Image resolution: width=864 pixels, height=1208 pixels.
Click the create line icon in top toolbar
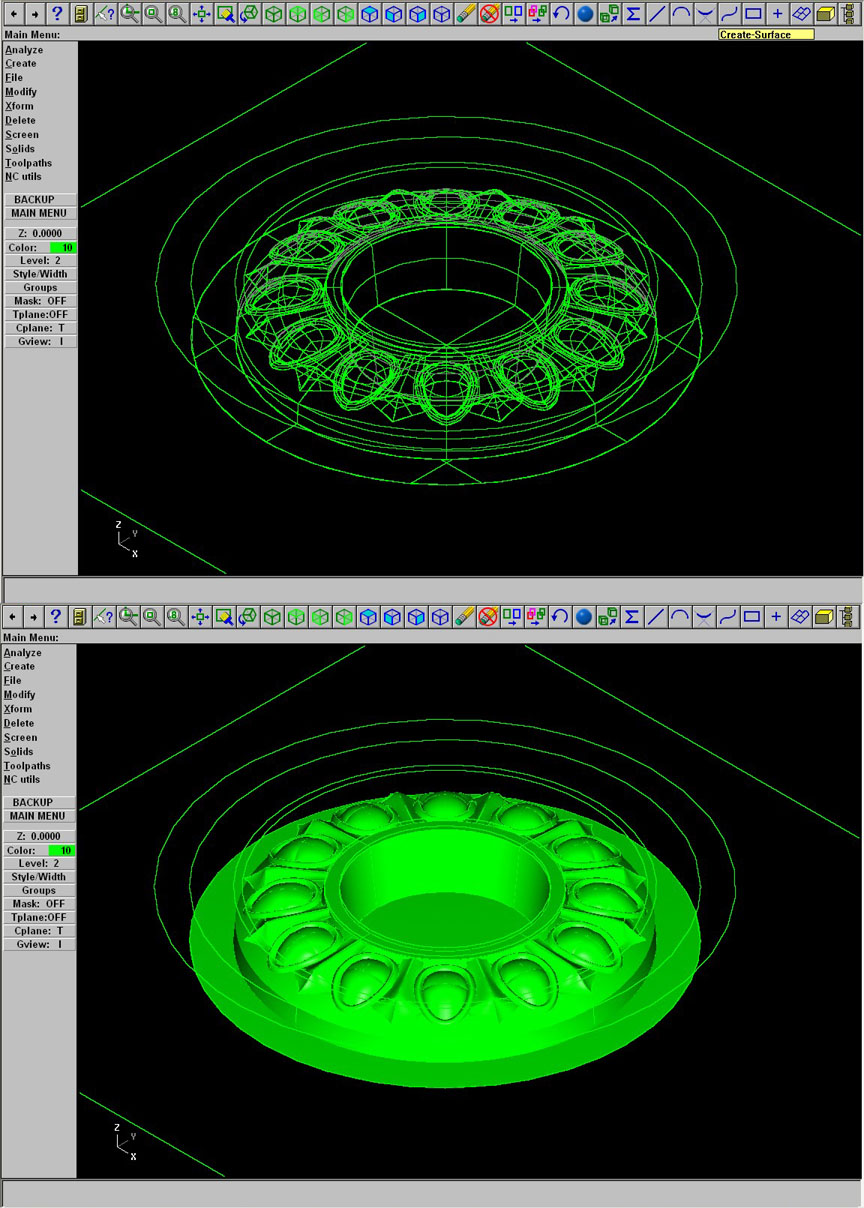(x=657, y=14)
